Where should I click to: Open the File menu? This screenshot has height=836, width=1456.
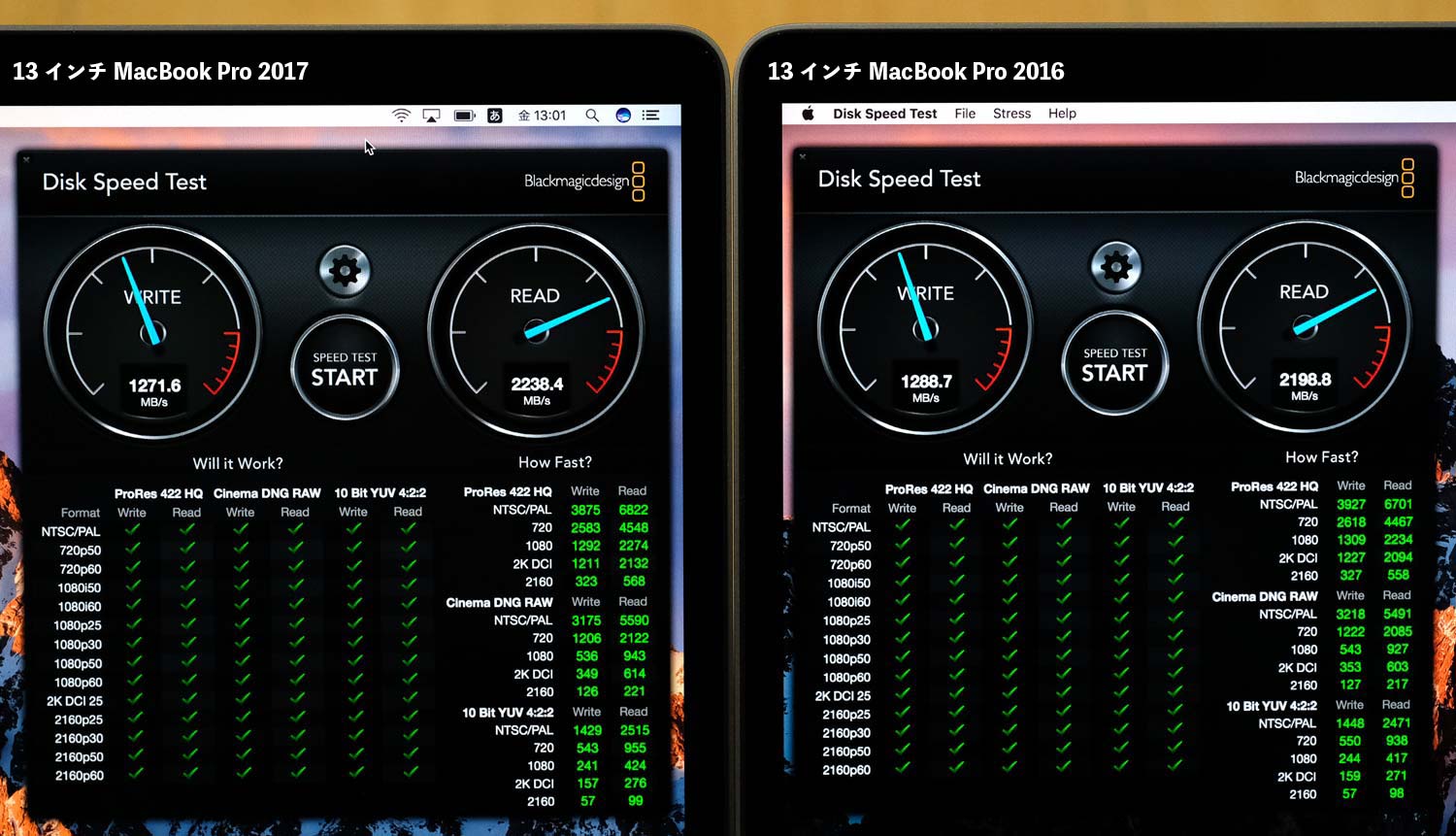pos(965,114)
